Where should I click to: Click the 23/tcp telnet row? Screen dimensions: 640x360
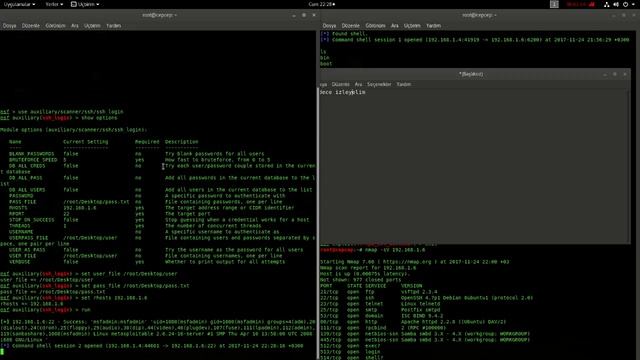pos(380,304)
